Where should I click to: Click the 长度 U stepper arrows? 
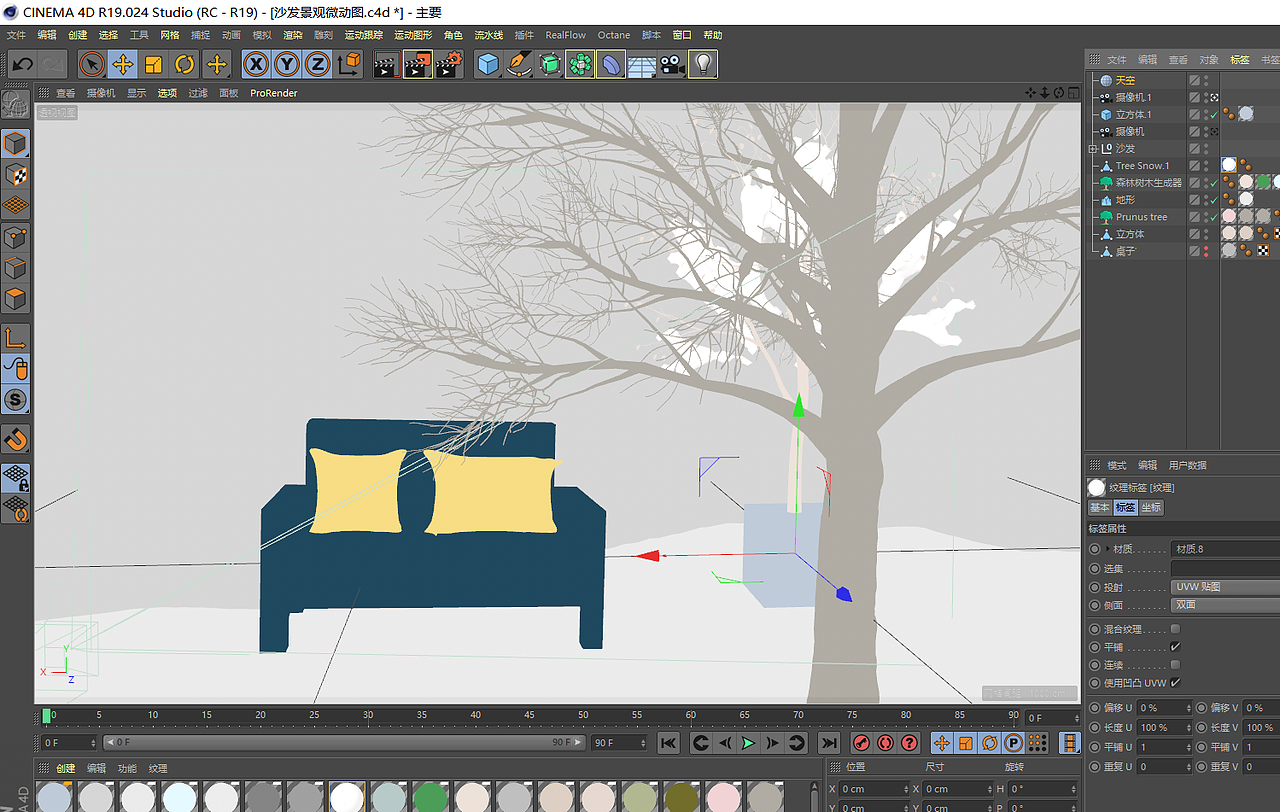(1187, 727)
